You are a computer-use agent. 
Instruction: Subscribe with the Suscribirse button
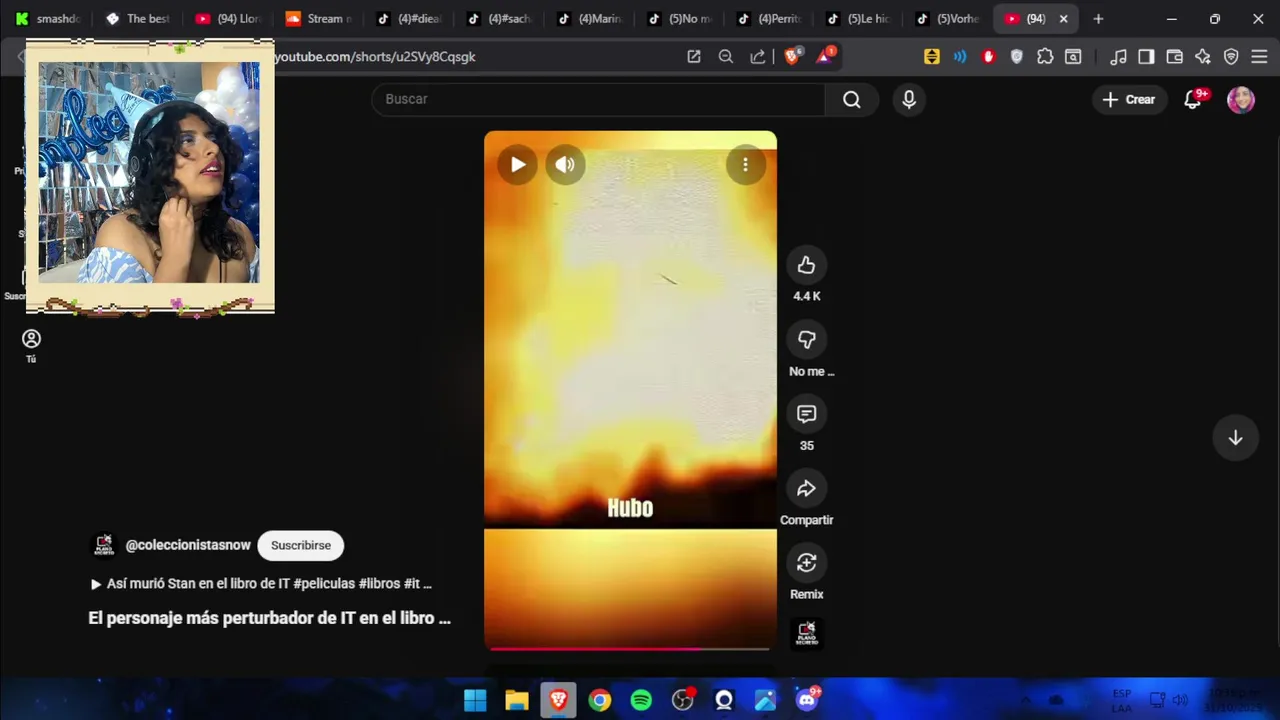[x=300, y=545]
